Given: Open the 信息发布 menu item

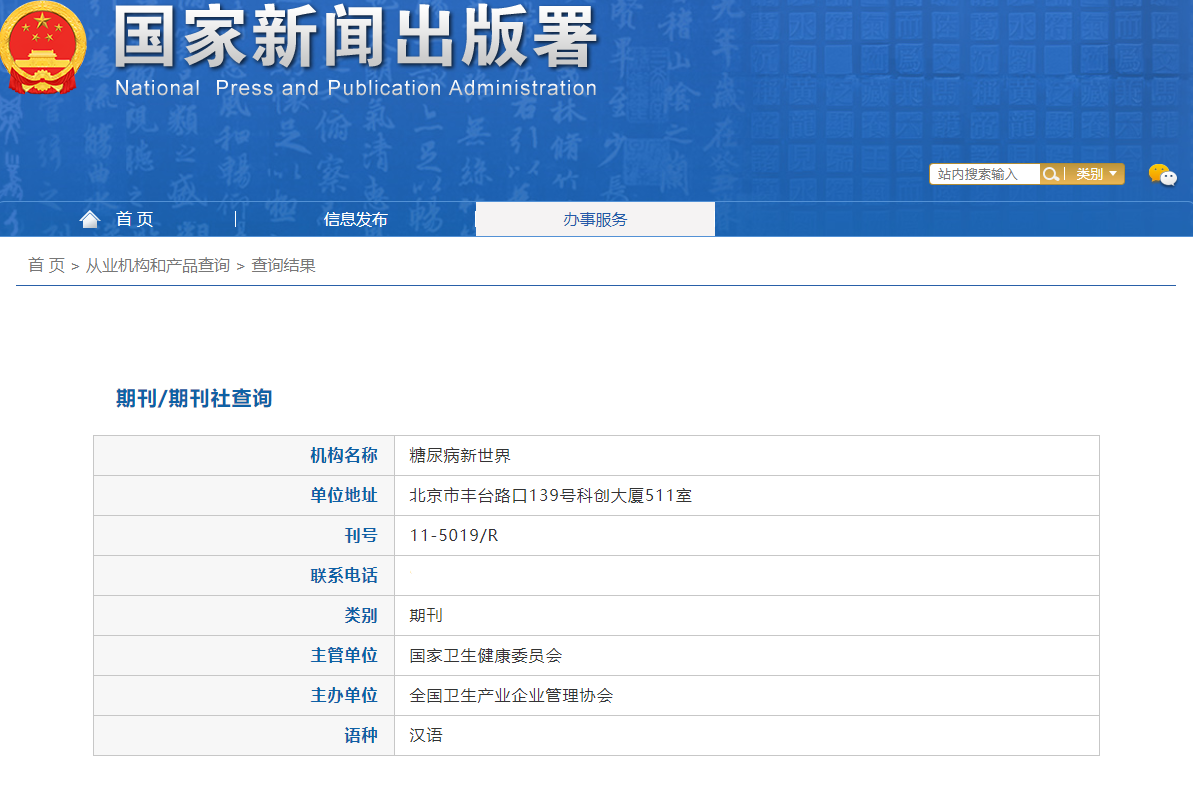Looking at the screenshot, I should [x=355, y=219].
